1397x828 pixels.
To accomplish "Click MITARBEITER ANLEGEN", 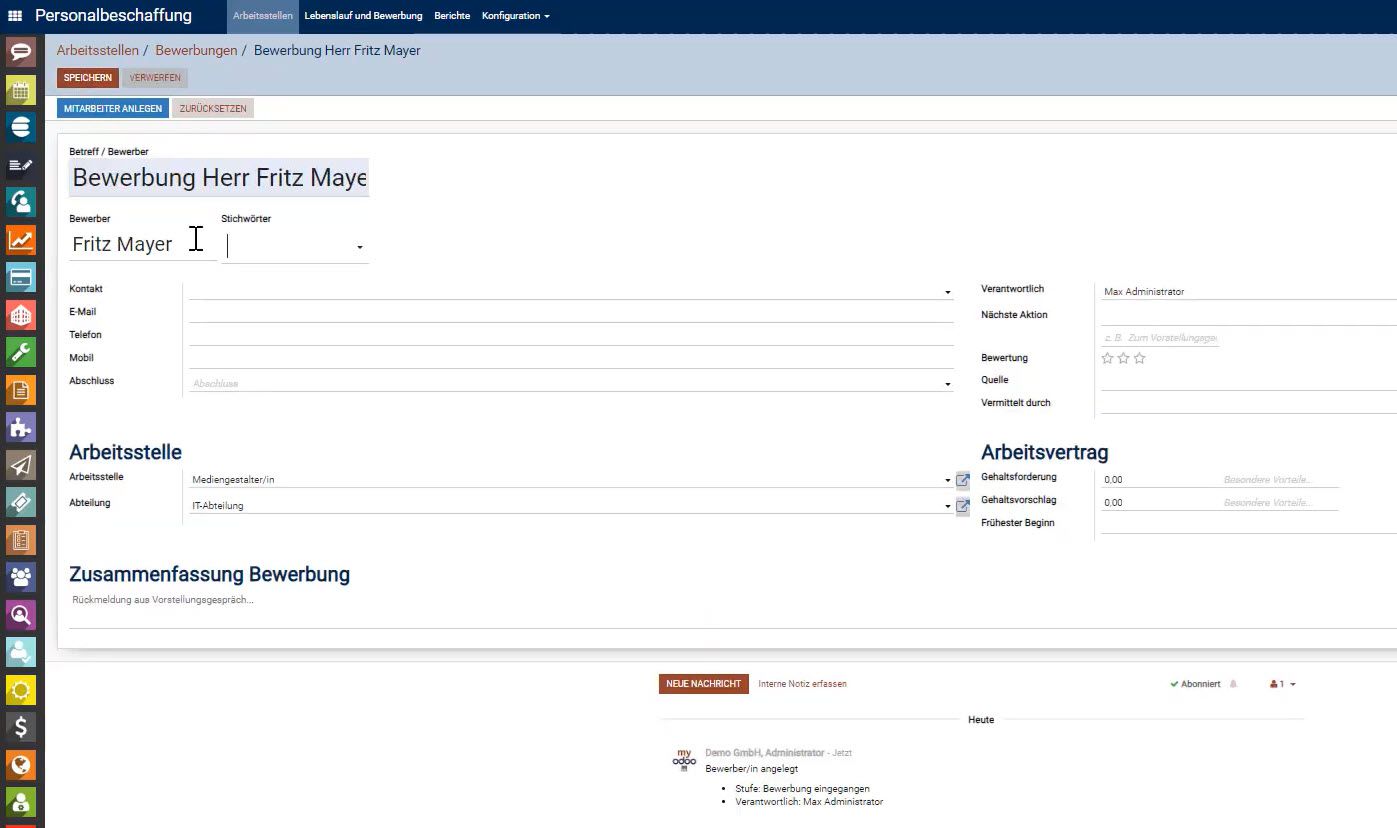I will tap(112, 108).
